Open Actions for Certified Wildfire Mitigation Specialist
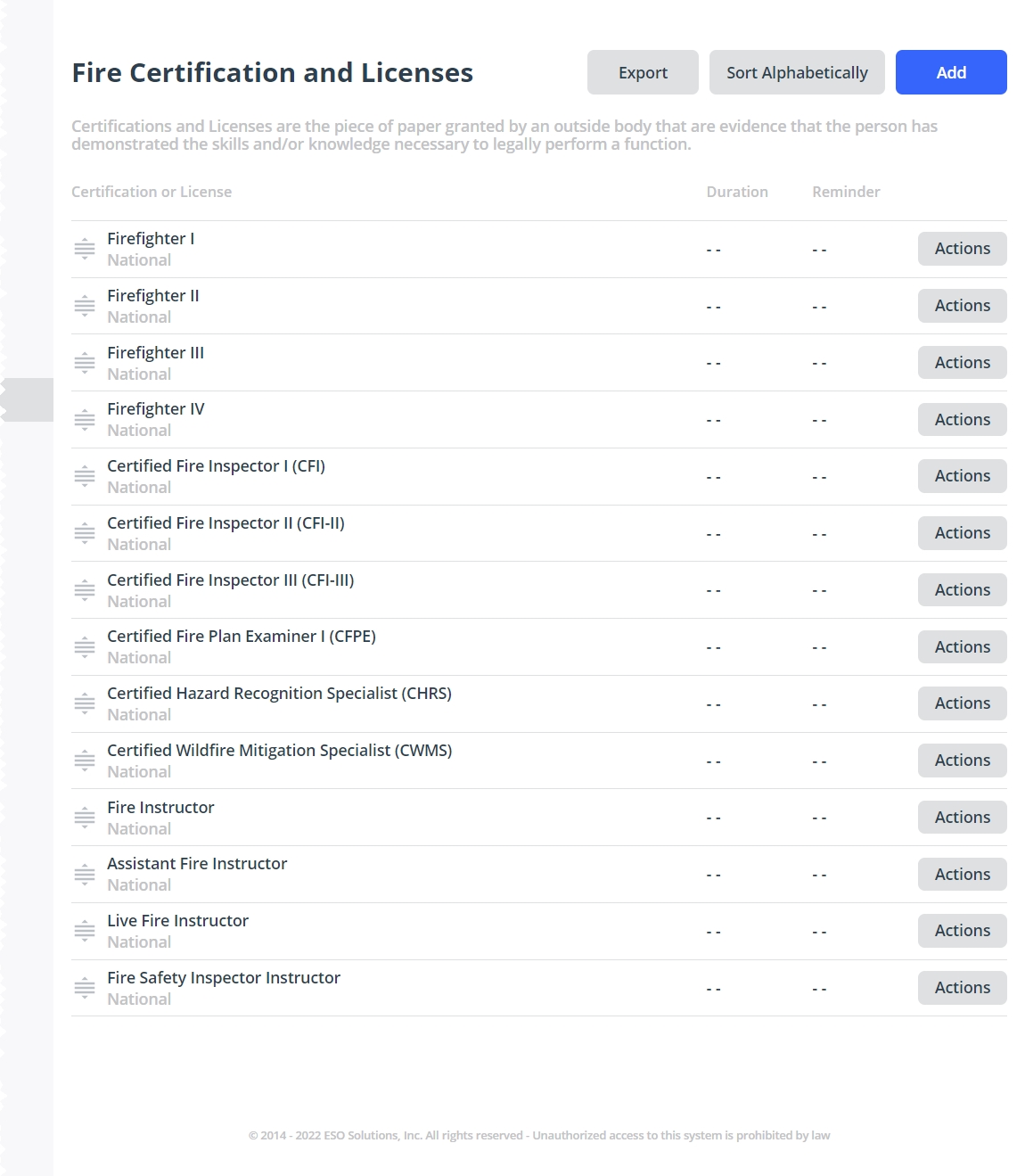This screenshot has width=1025, height=1176. [x=962, y=760]
